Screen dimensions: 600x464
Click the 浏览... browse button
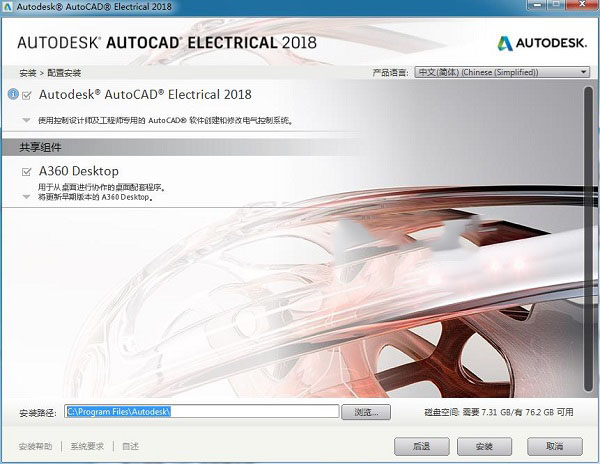click(365, 411)
